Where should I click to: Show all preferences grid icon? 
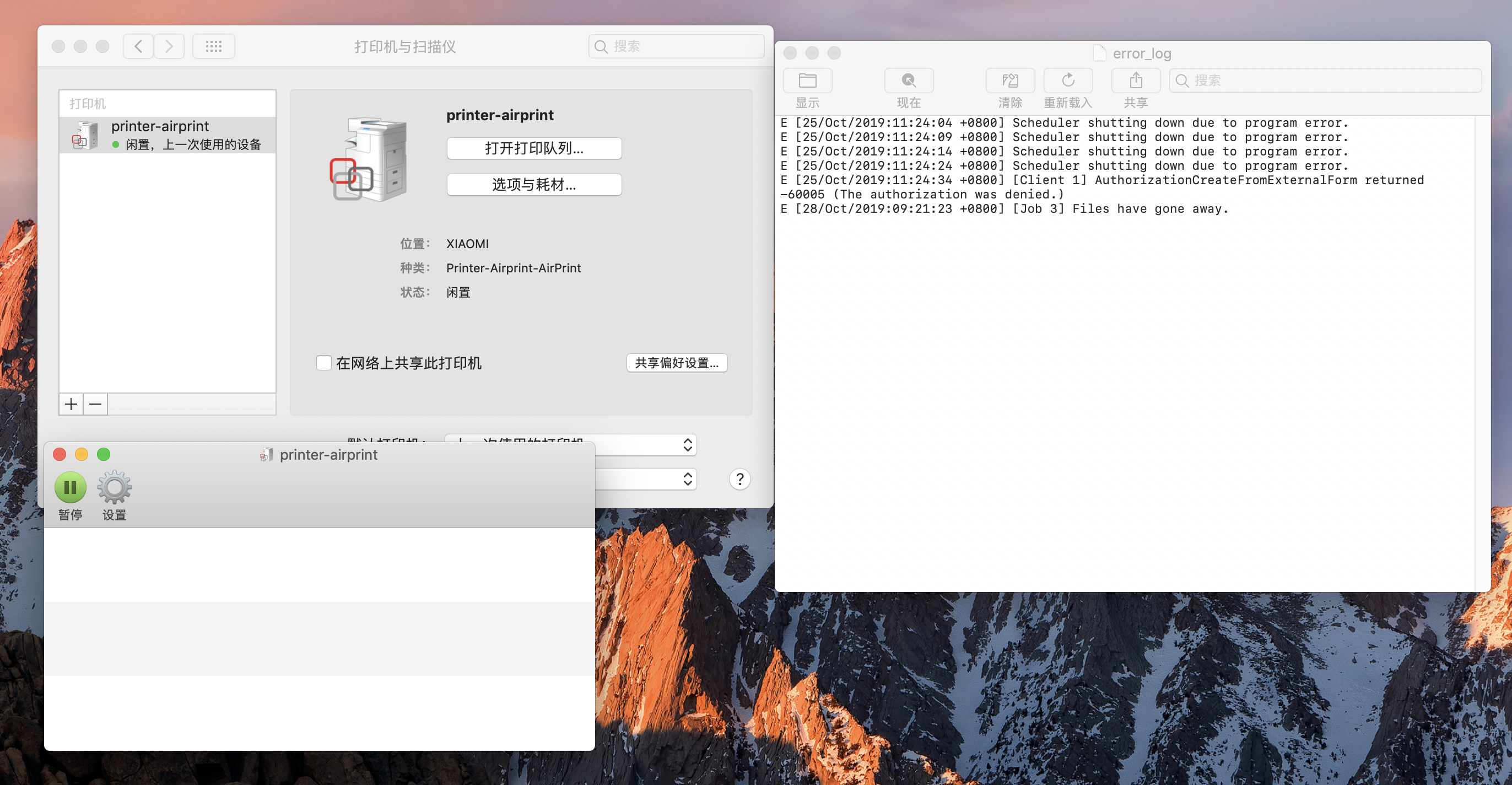click(214, 46)
